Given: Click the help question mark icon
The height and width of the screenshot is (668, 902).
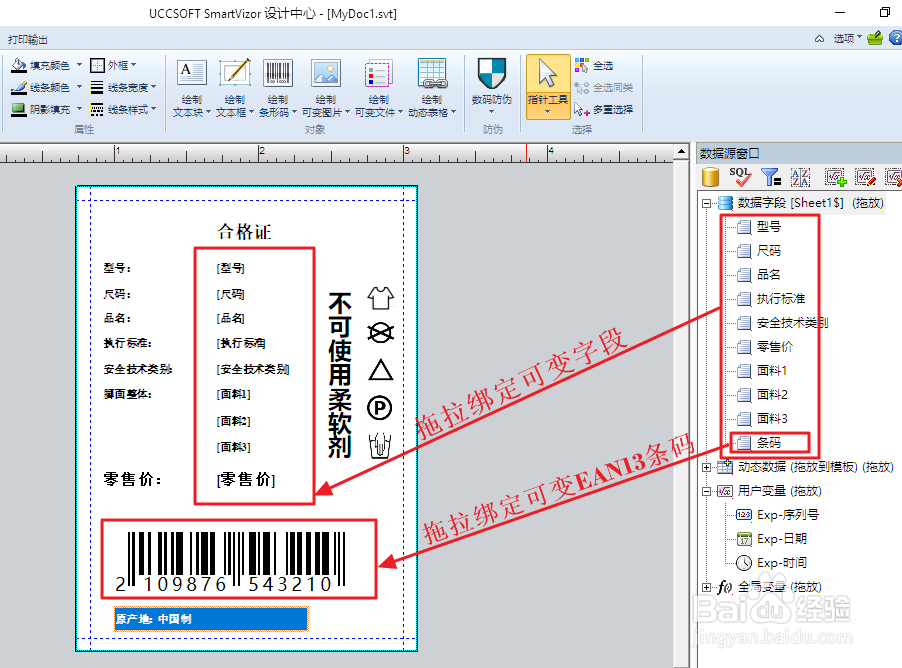Looking at the screenshot, I should tap(896, 39).
